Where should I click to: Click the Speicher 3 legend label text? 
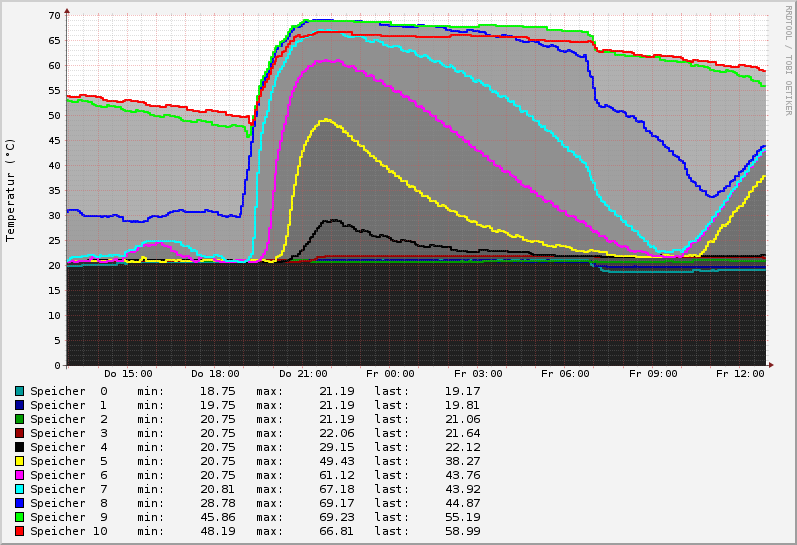[68, 433]
